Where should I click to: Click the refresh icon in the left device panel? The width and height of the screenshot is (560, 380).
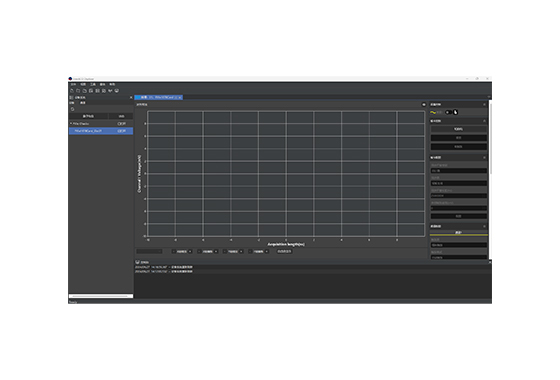(x=72, y=109)
